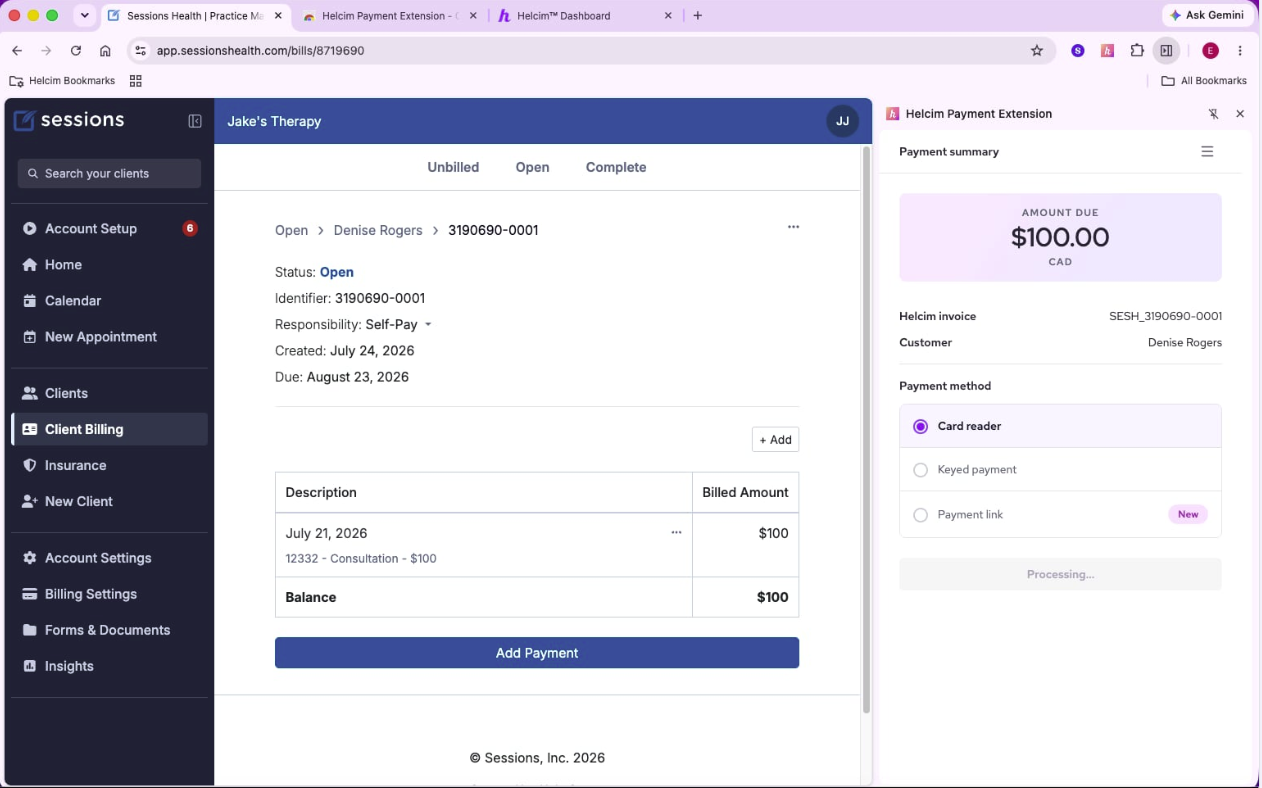Click the SESH_3190690-0001 invoice number
This screenshot has height=788, width=1262.
point(1165,316)
